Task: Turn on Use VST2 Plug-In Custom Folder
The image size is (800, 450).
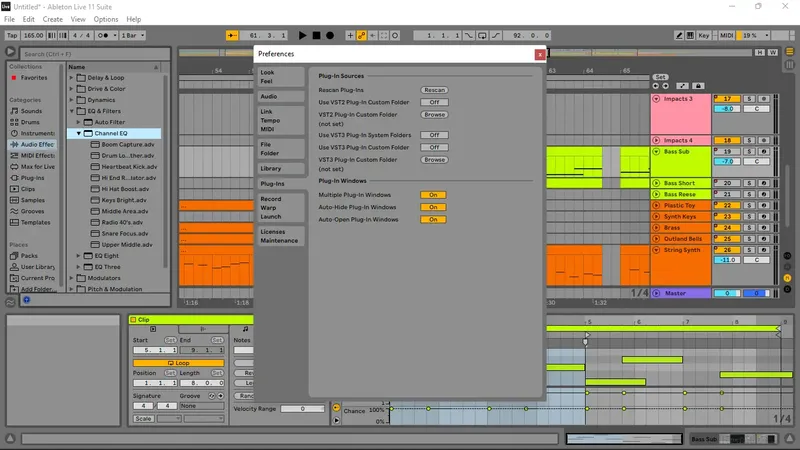Action: [434, 102]
